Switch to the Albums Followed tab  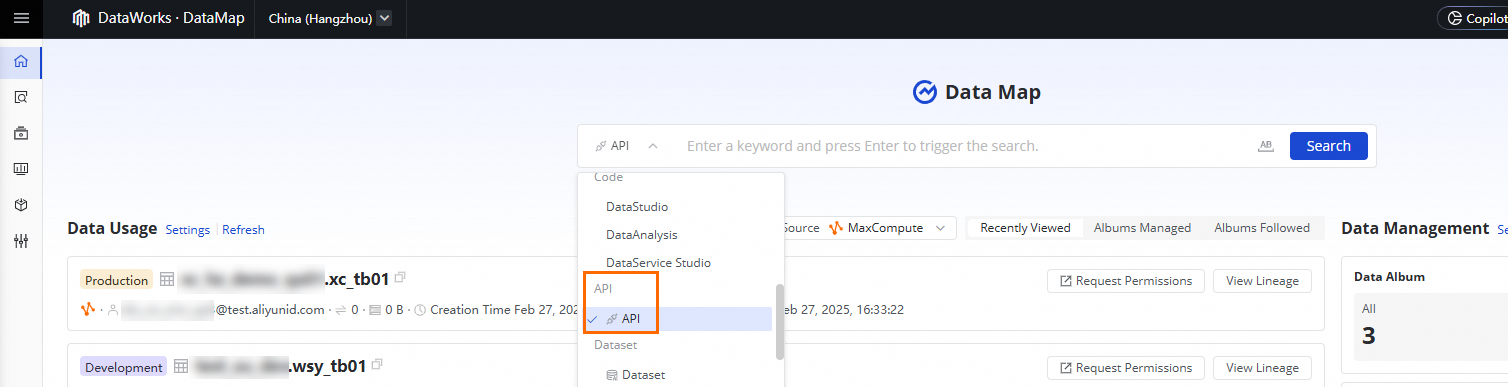[x=1262, y=228]
